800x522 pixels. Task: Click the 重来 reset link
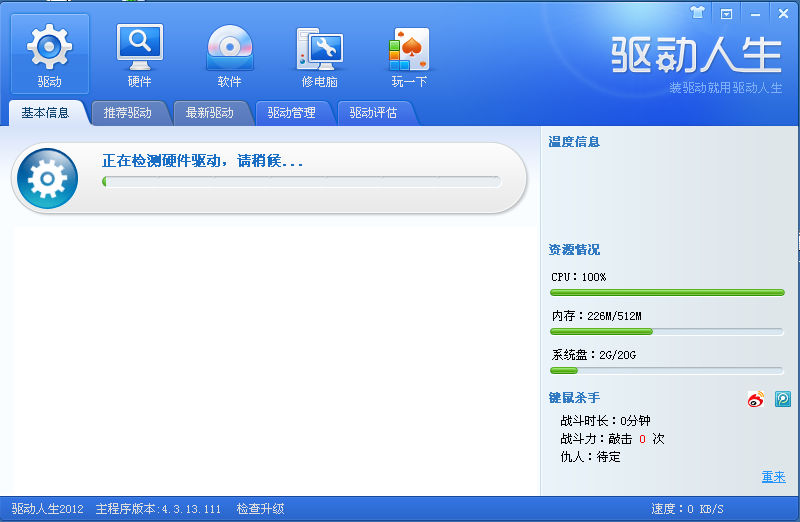773,477
